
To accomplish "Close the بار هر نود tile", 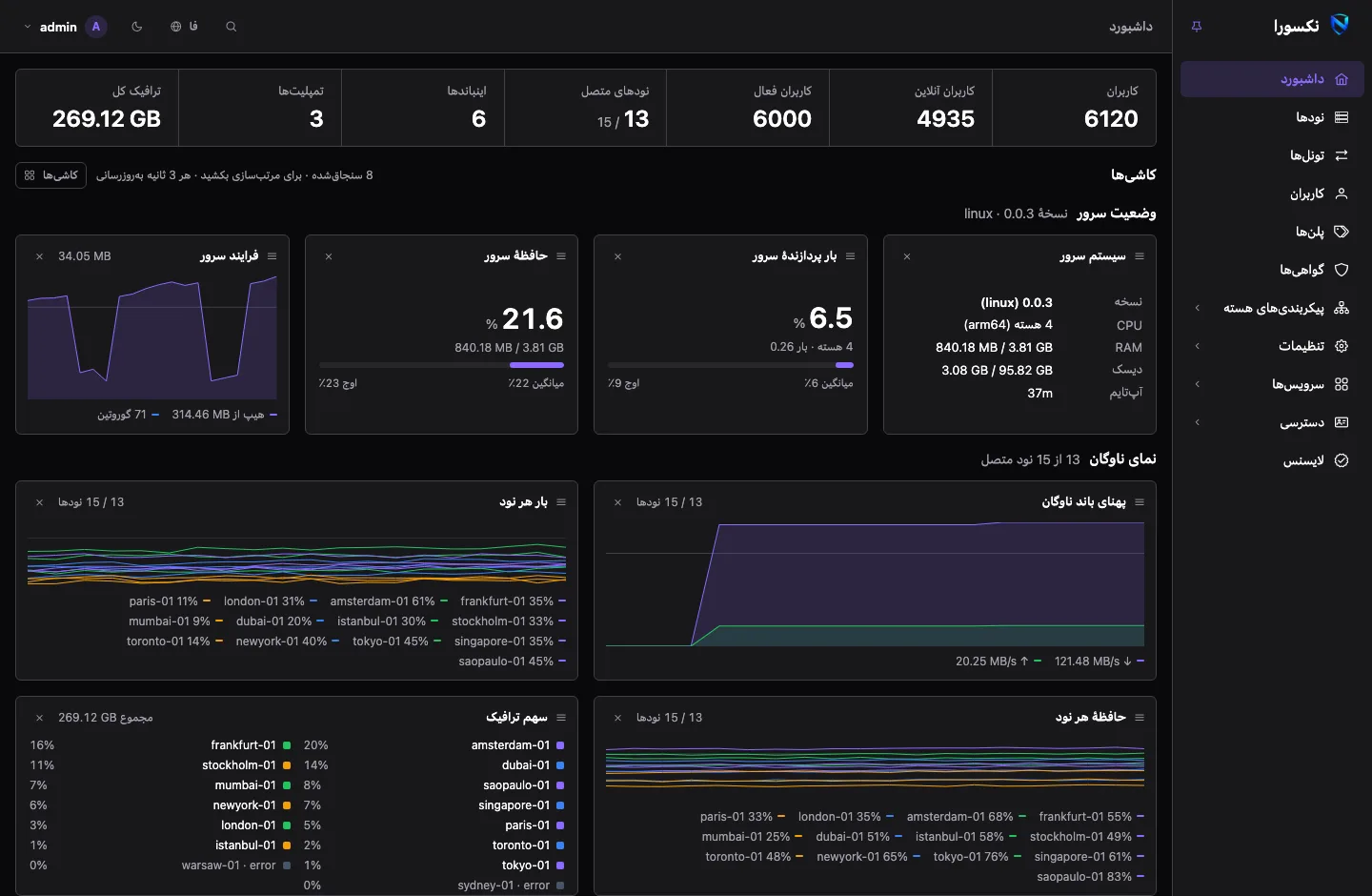I will click(x=39, y=502).
